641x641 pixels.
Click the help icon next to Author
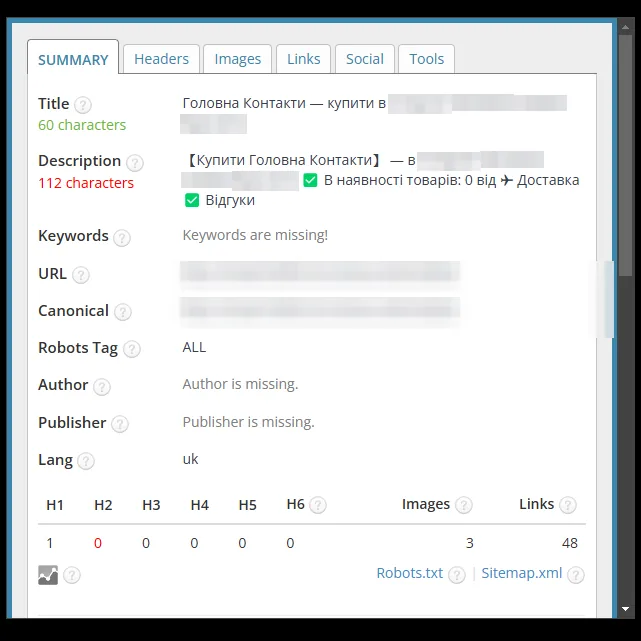[102, 386]
